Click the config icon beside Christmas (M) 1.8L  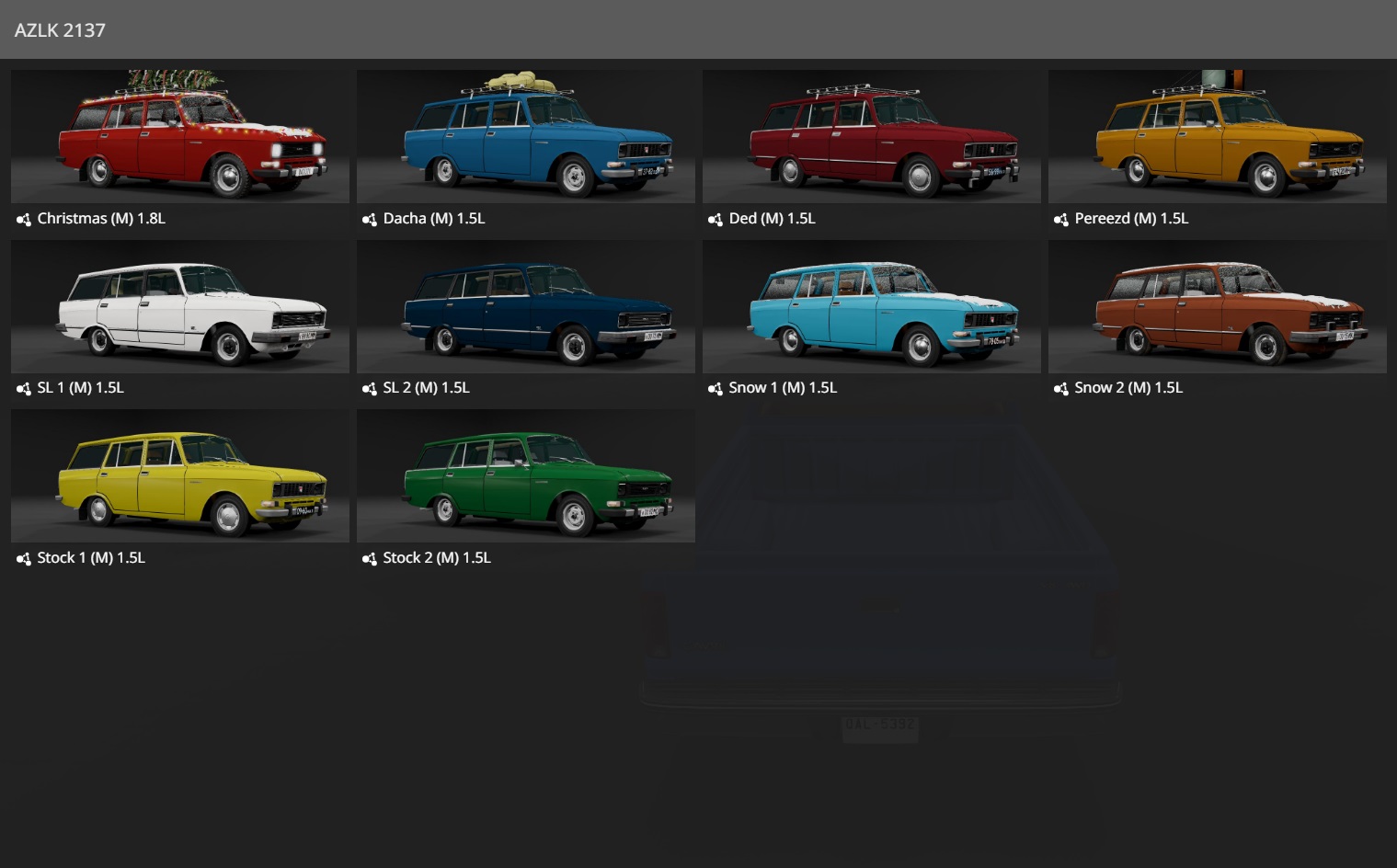point(24,220)
